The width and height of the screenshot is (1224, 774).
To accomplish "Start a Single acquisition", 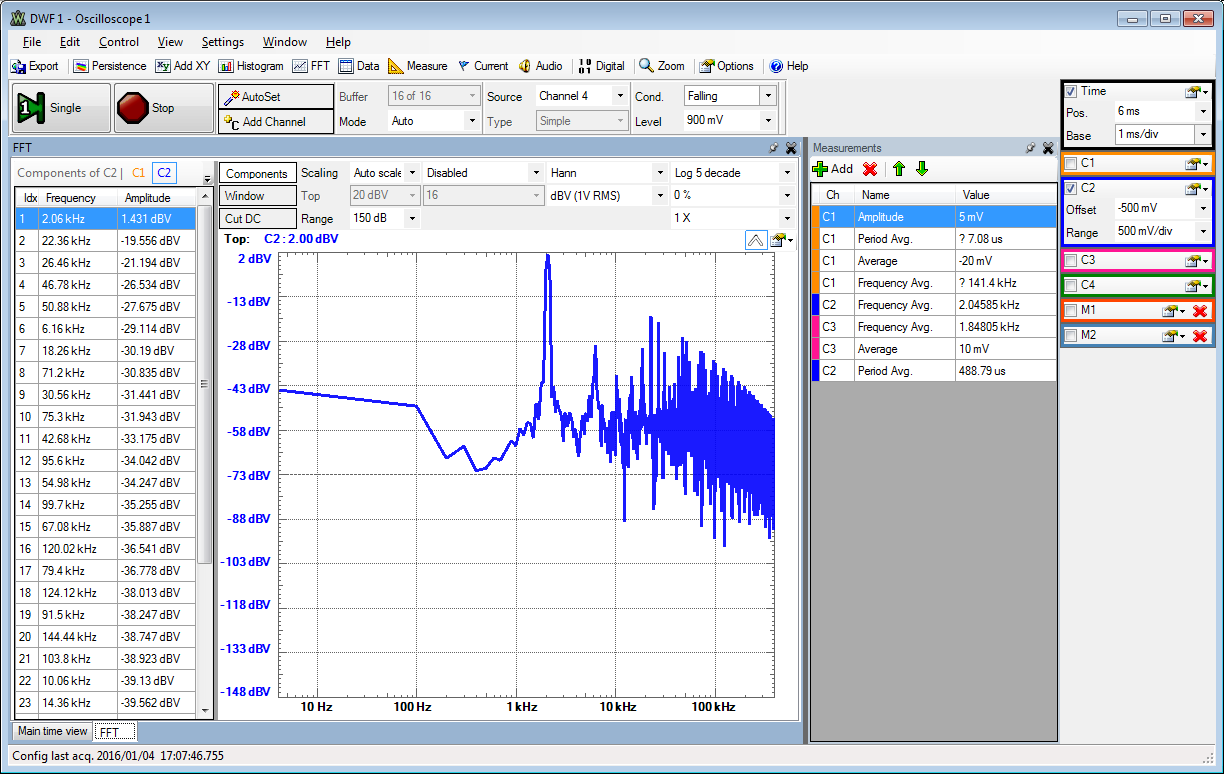I will tap(60, 108).
